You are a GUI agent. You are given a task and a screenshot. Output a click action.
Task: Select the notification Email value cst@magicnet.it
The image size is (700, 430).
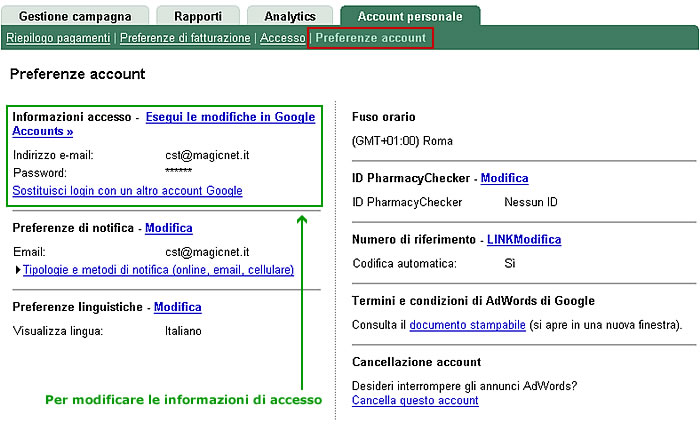coord(207,252)
